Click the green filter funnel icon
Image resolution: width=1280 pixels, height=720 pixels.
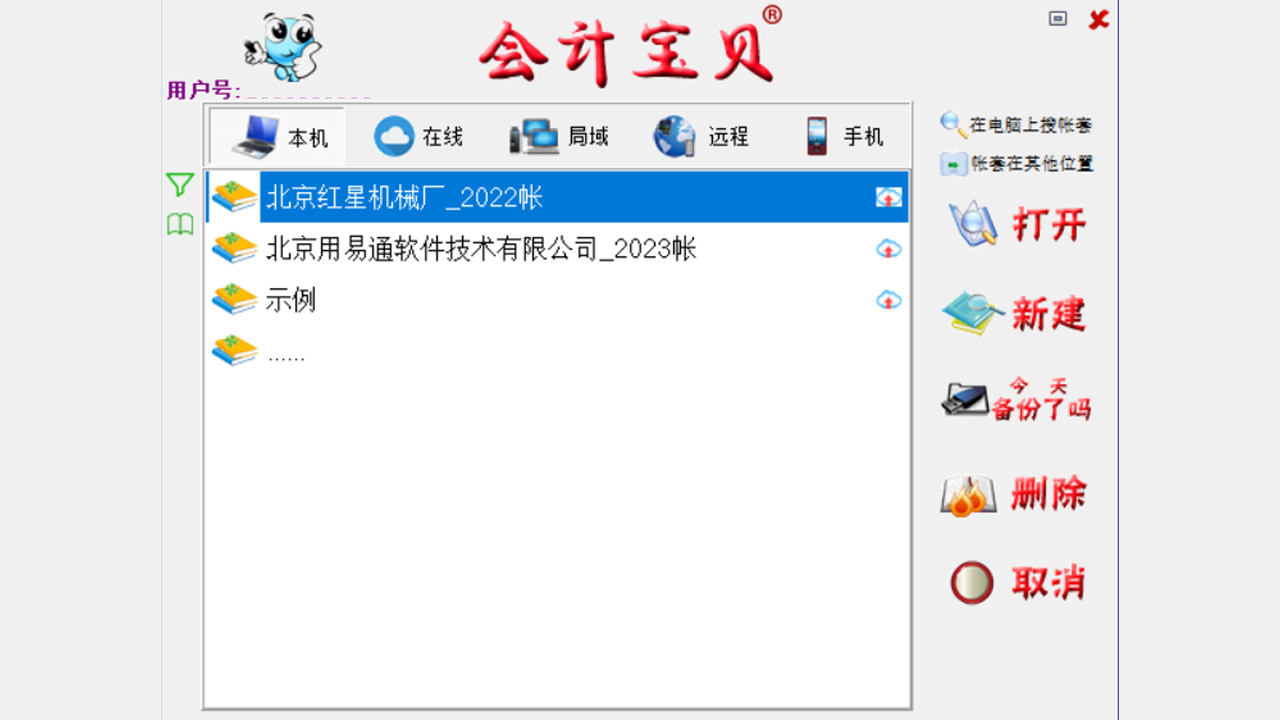pyautogui.click(x=180, y=185)
